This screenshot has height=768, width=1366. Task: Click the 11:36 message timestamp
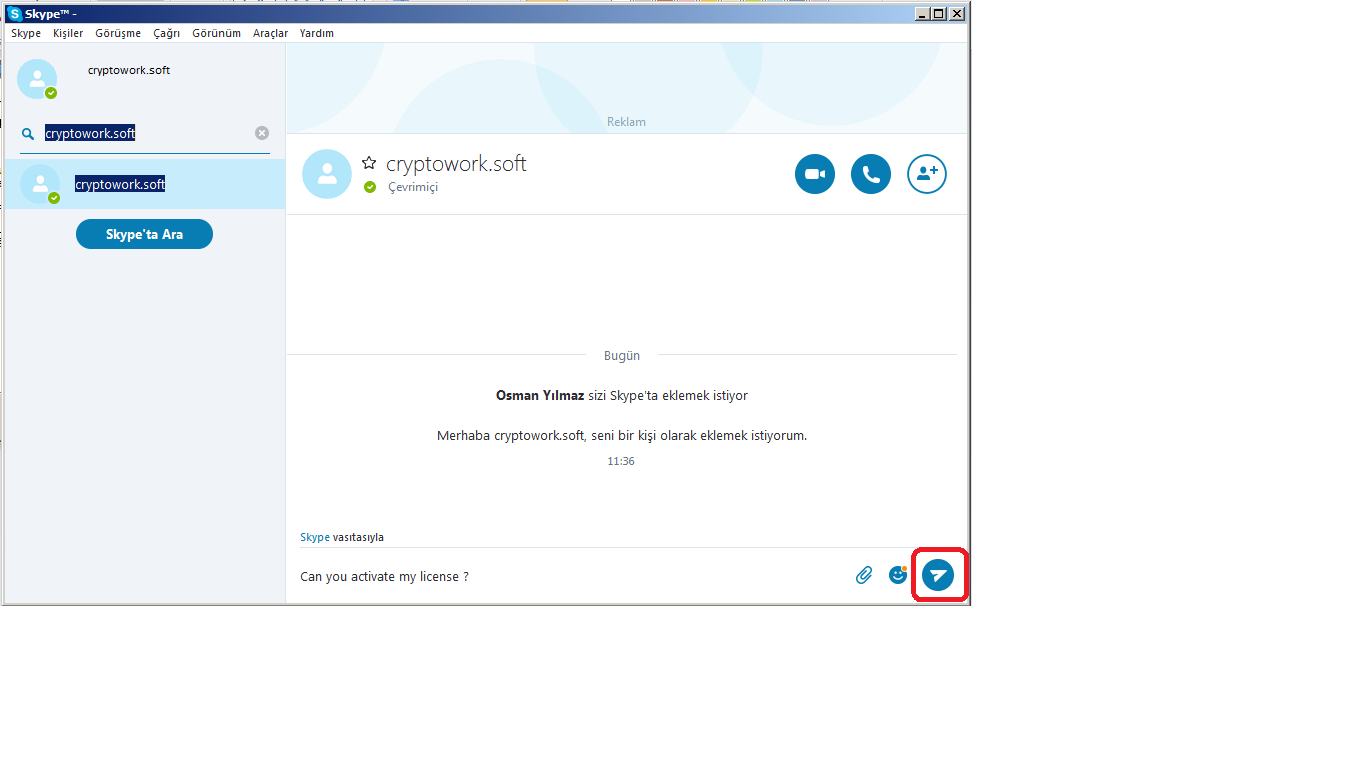(621, 461)
